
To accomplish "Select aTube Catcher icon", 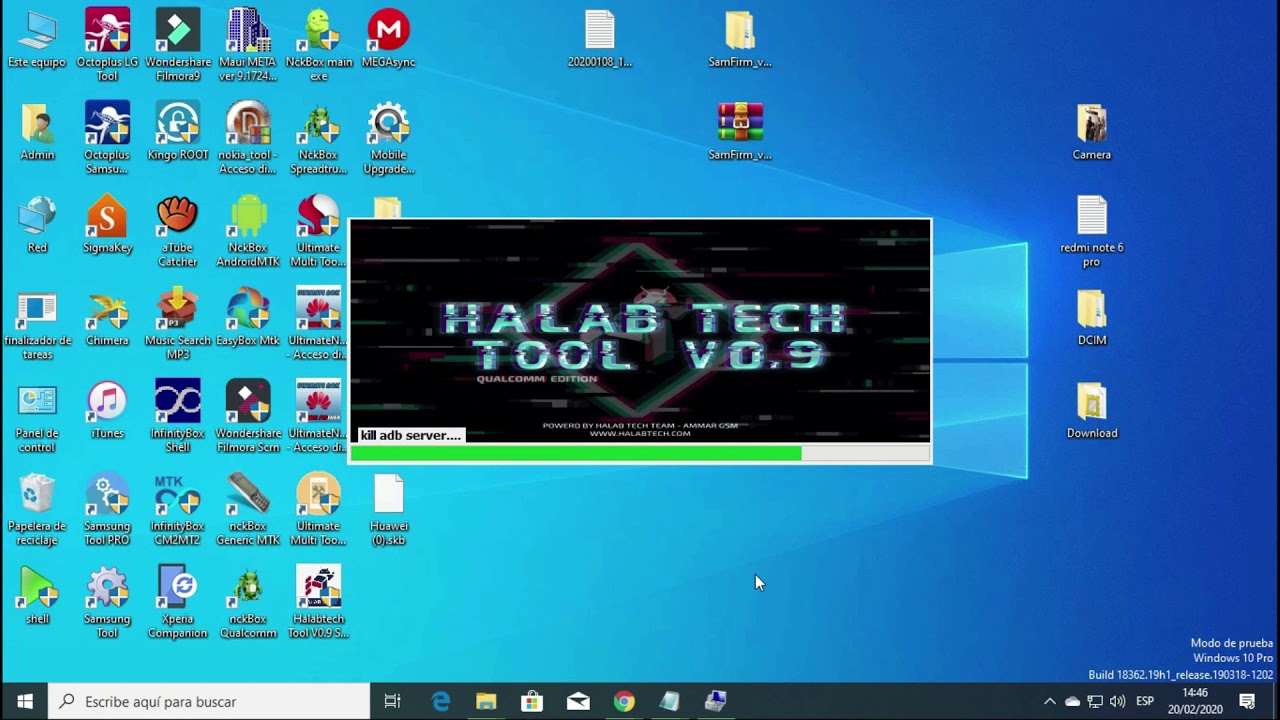I will [177, 230].
